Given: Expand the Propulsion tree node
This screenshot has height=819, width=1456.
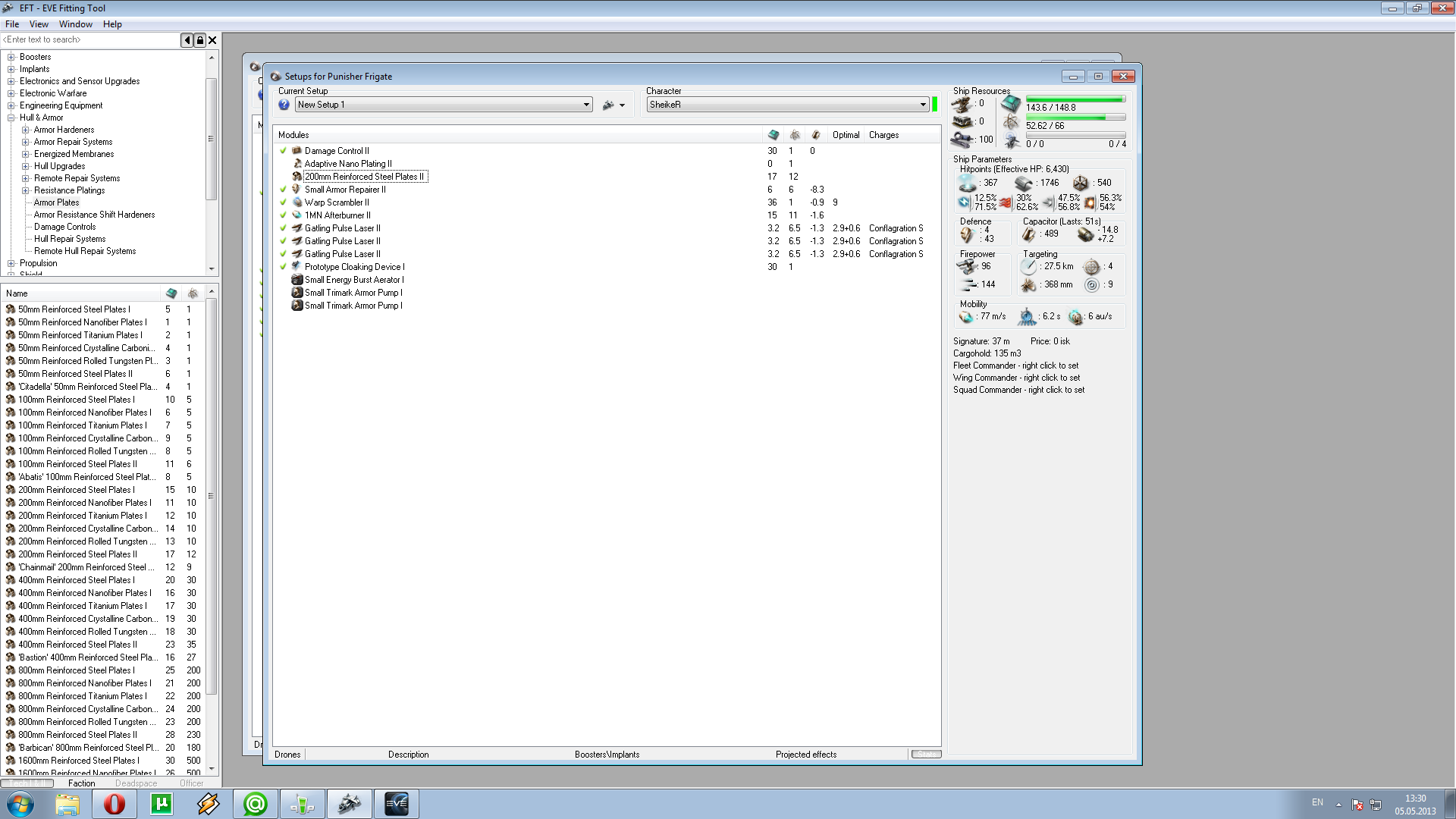Looking at the screenshot, I should (x=11, y=263).
